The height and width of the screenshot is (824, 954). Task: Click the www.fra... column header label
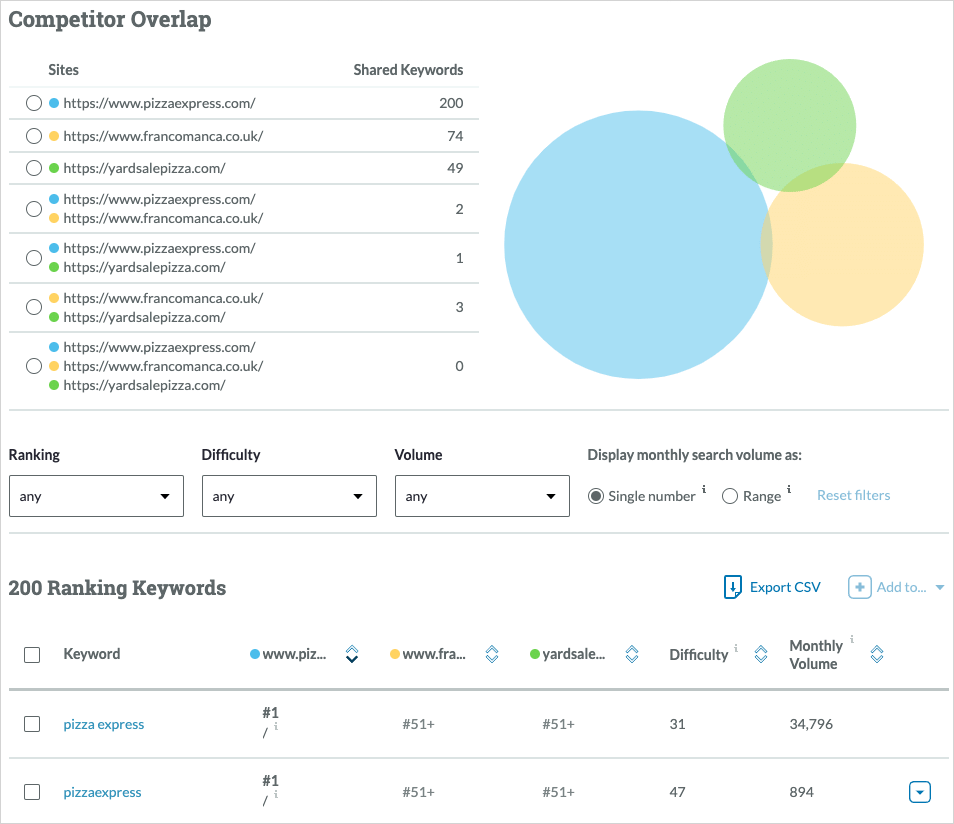(434, 654)
